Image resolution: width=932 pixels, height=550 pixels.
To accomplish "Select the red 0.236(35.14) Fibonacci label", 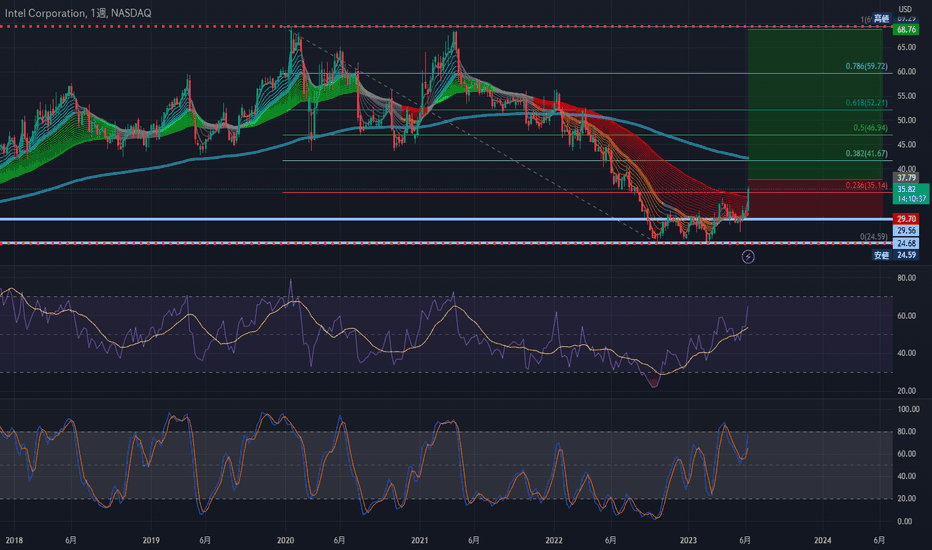I will coord(867,186).
